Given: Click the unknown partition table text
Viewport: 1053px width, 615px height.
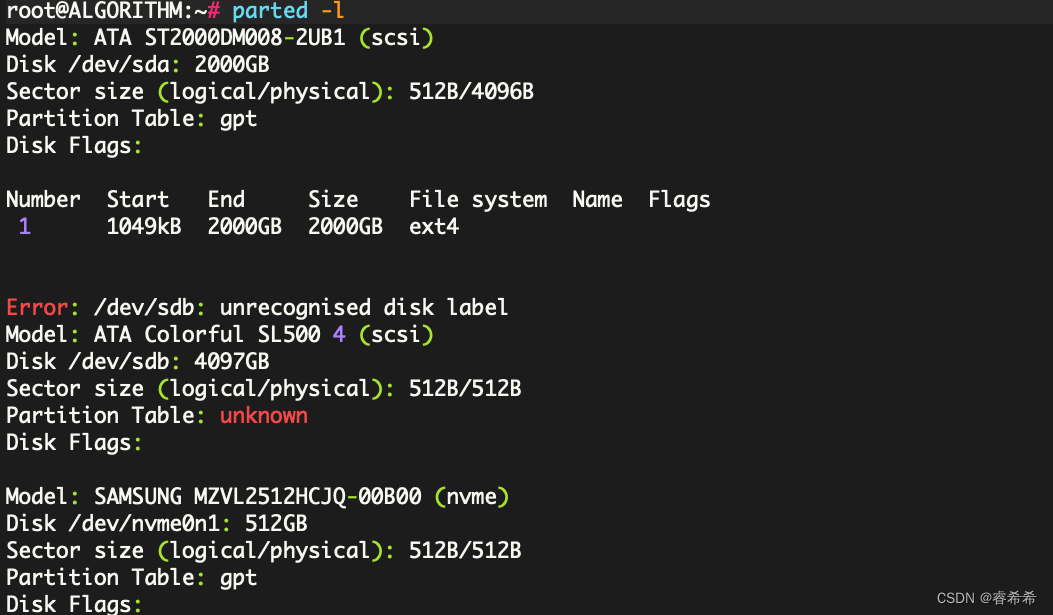Looking at the screenshot, I should point(263,415).
